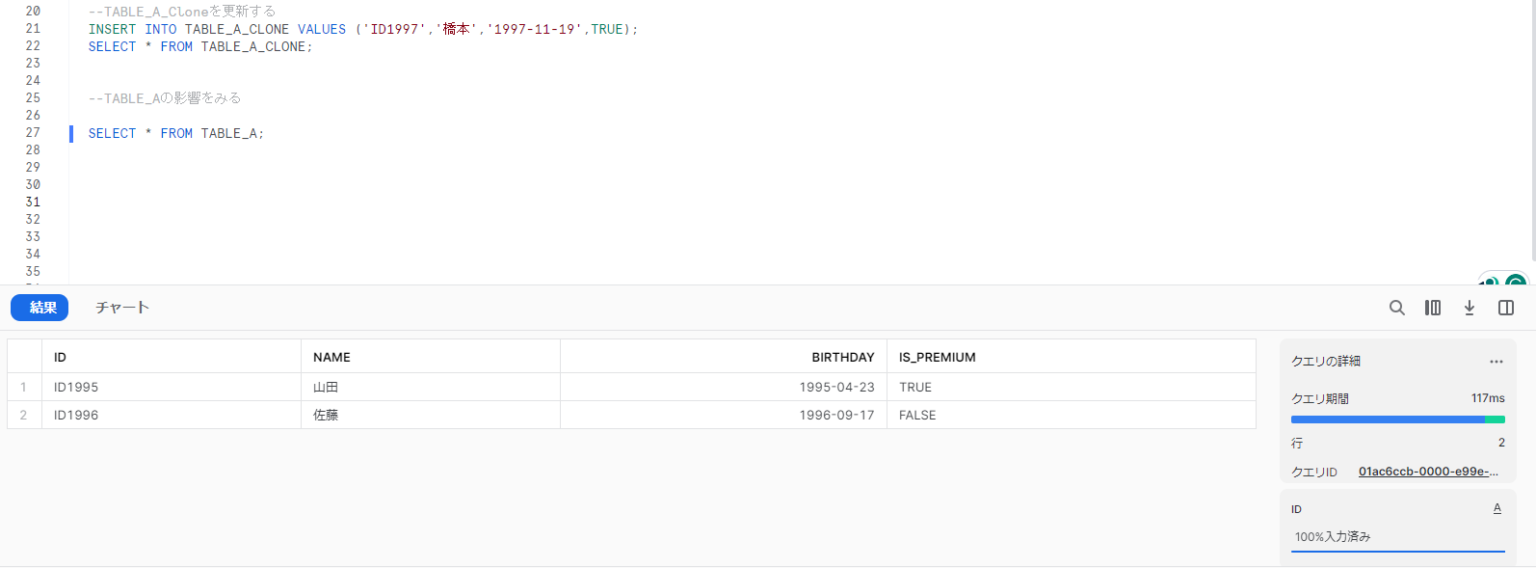Select row number 1 in results

click(x=24, y=387)
